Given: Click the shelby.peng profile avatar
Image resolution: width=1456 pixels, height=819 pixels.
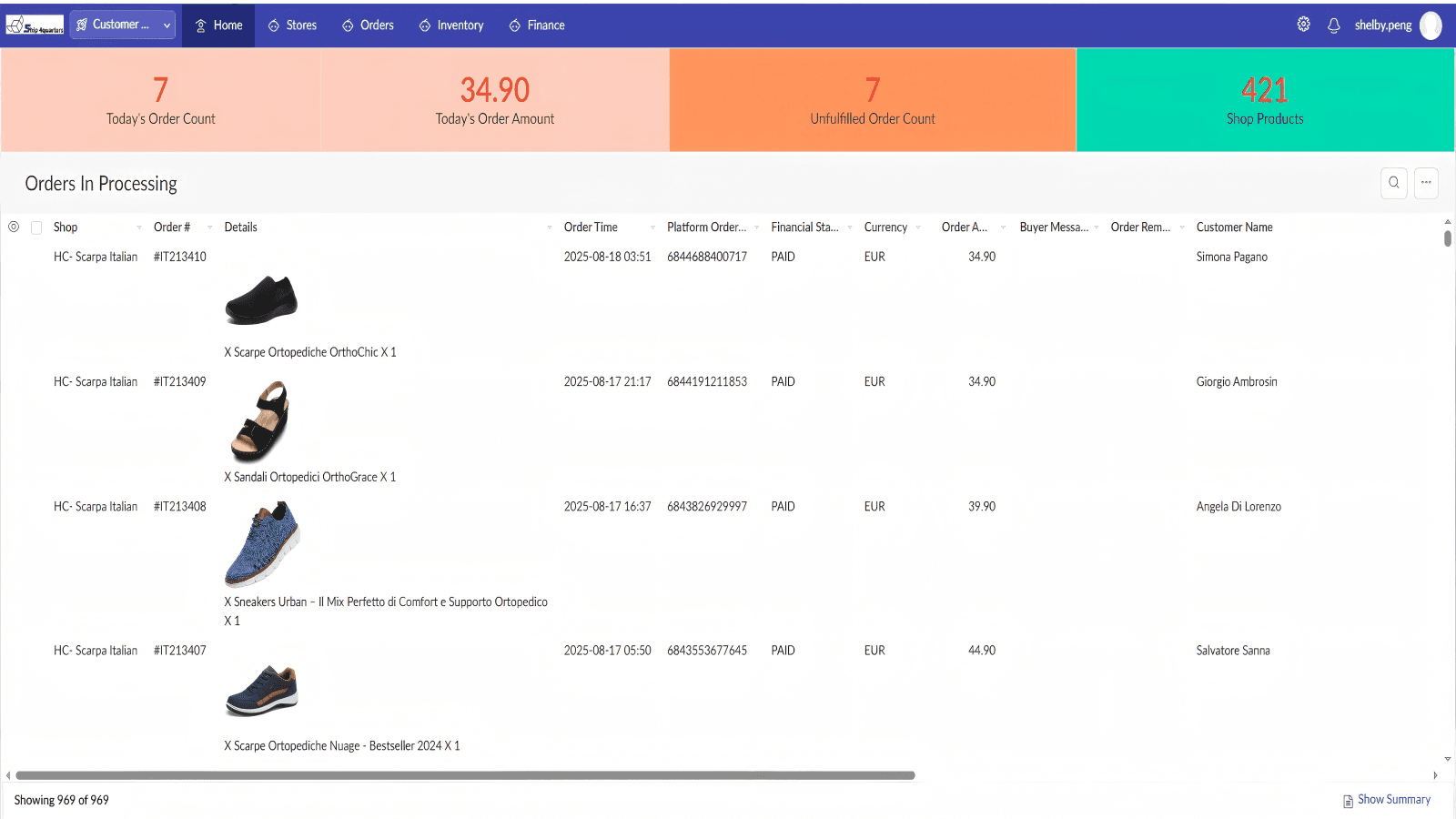Looking at the screenshot, I should coord(1431,25).
